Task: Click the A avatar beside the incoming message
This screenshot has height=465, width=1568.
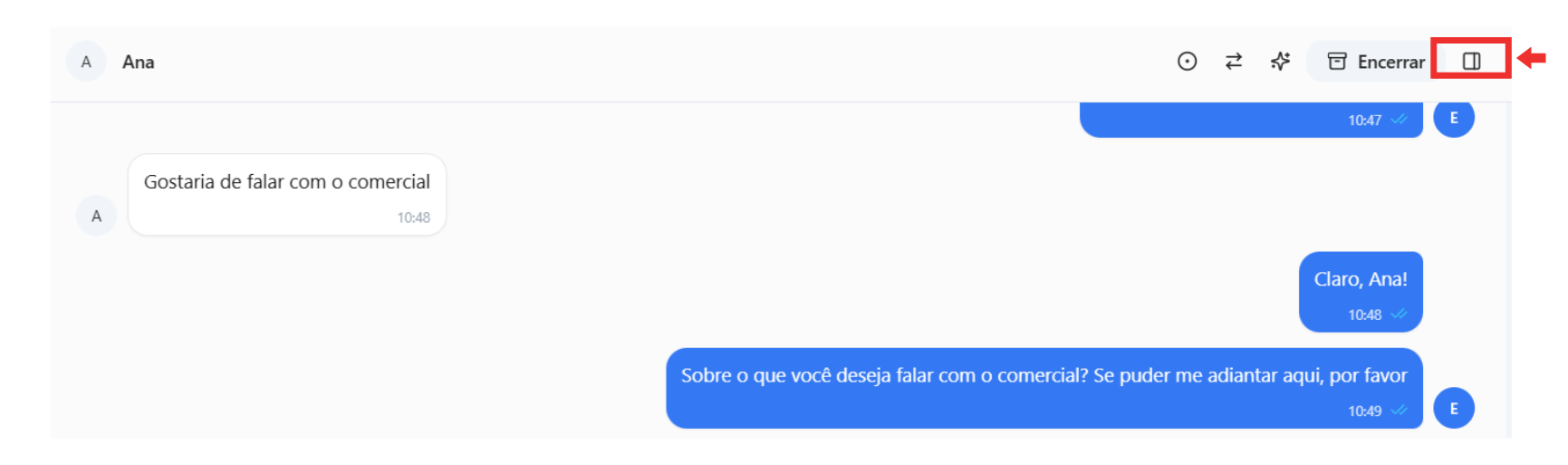Action: [96, 216]
